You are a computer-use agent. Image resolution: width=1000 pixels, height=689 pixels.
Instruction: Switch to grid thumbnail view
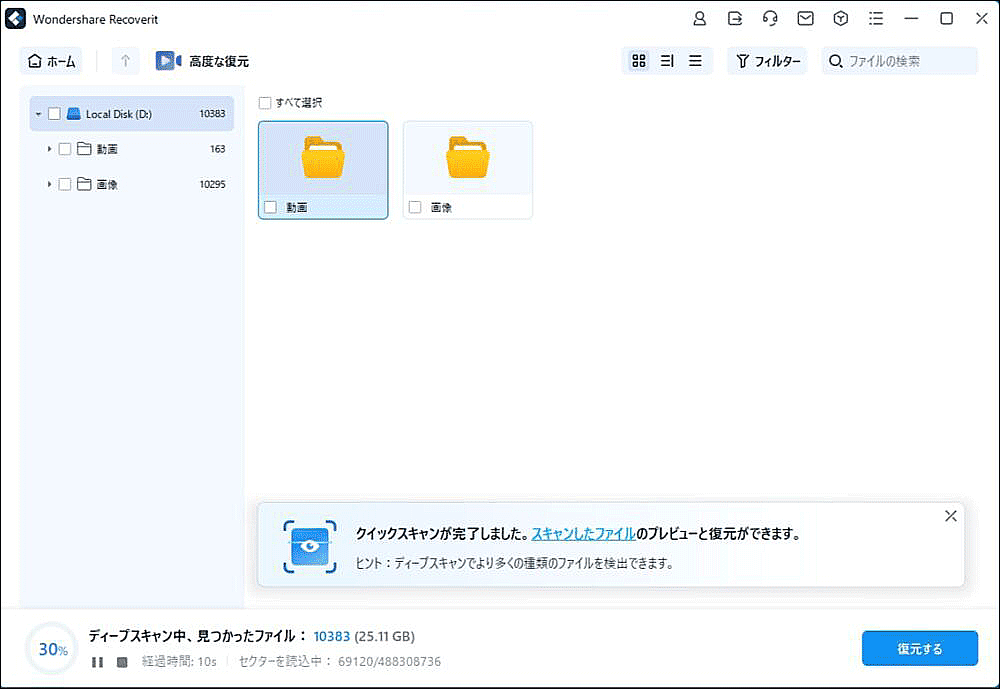(638, 61)
